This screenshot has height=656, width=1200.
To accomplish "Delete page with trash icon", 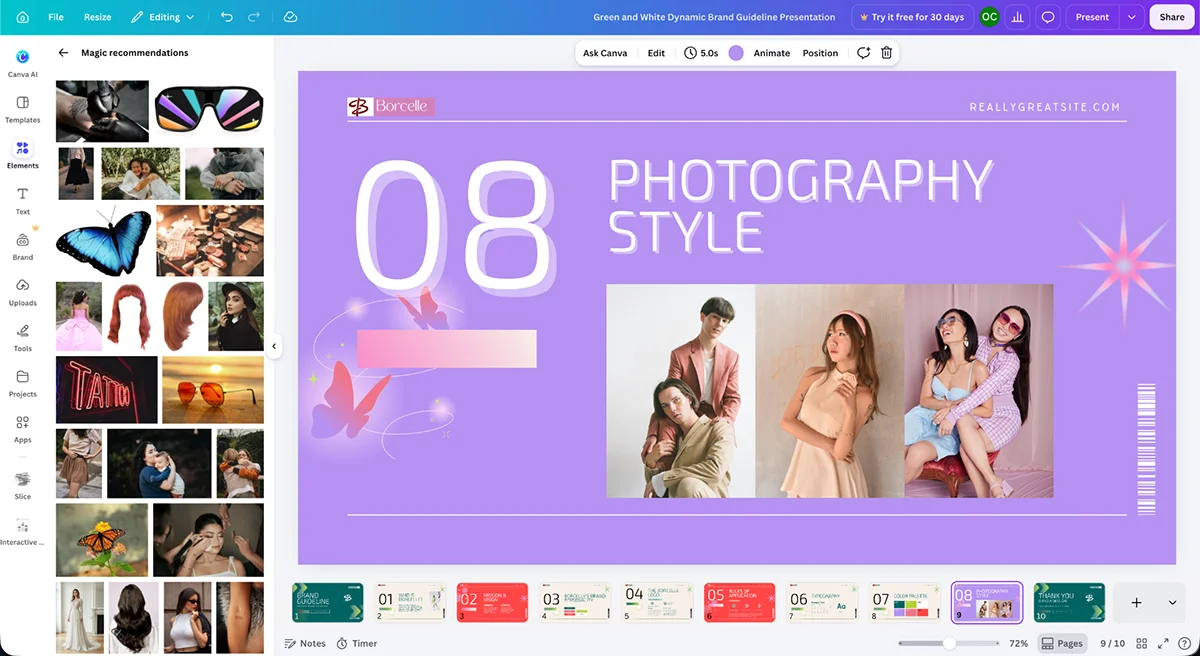I will tap(886, 53).
